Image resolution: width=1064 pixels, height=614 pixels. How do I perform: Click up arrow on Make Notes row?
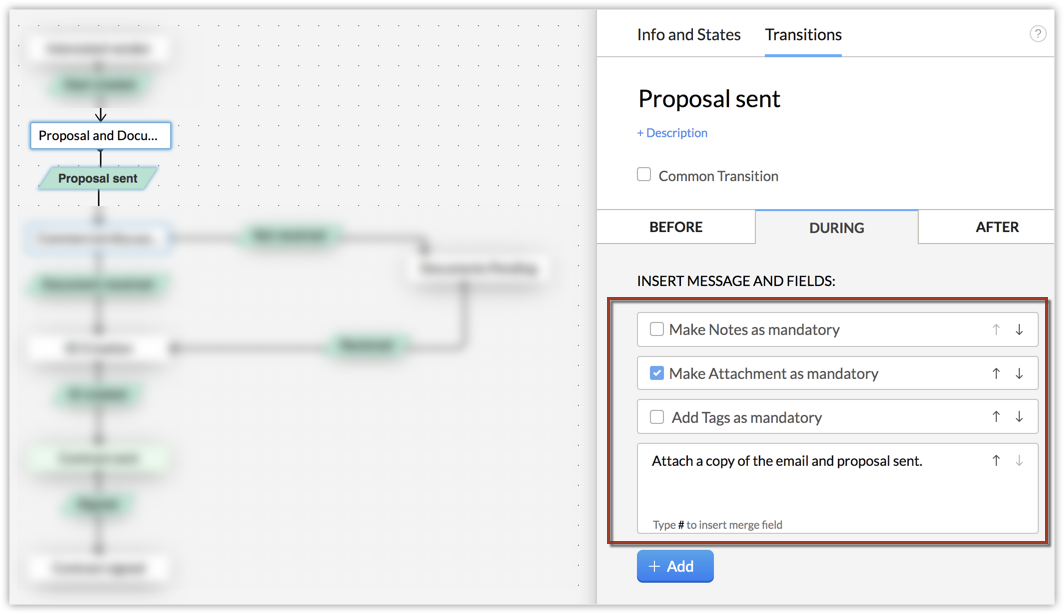click(x=995, y=330)
